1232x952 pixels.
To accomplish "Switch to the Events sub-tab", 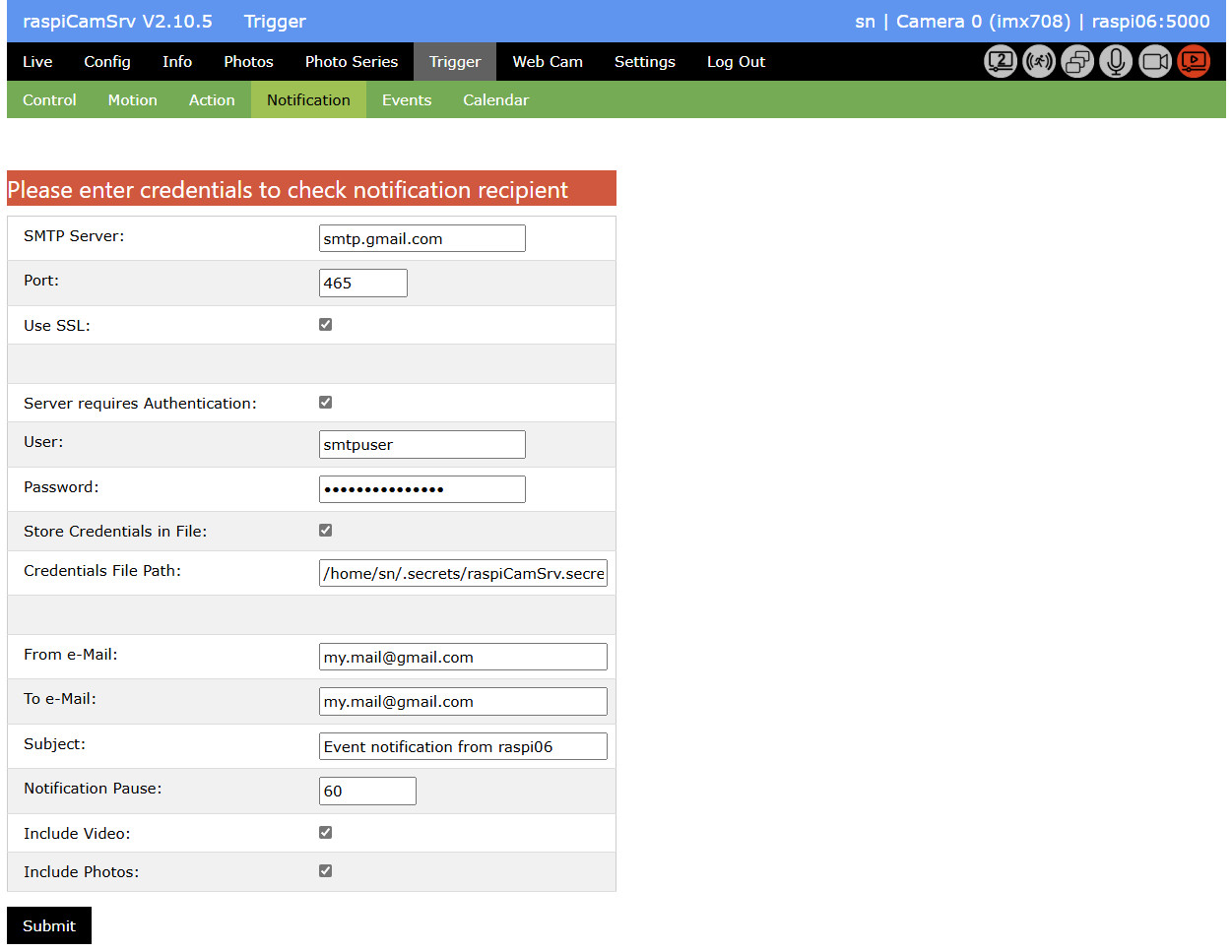I will (407, 100).
